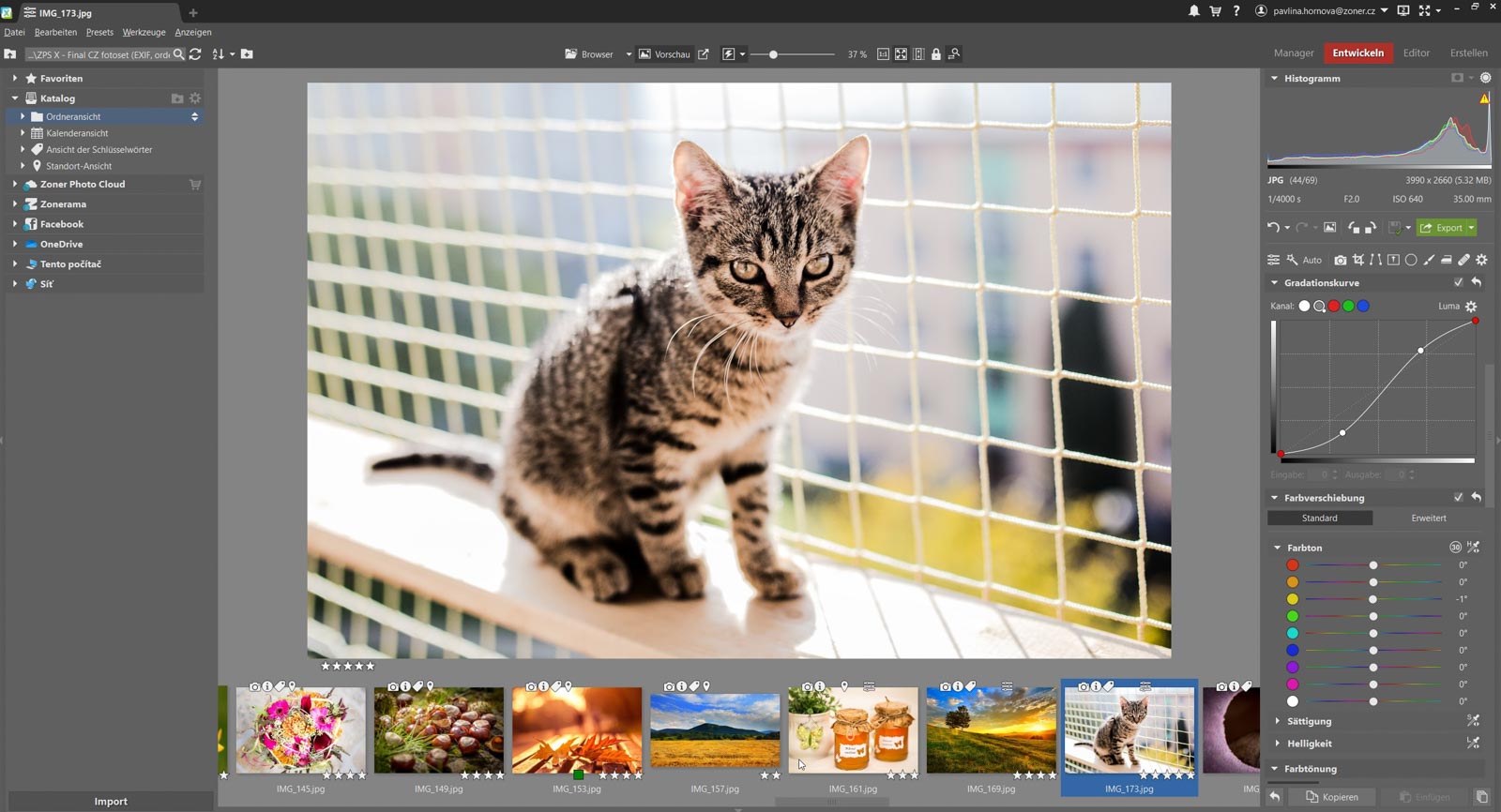Click the undo arrow icon
Viewport: 1501px width, 812px height.
point(1273,228)
